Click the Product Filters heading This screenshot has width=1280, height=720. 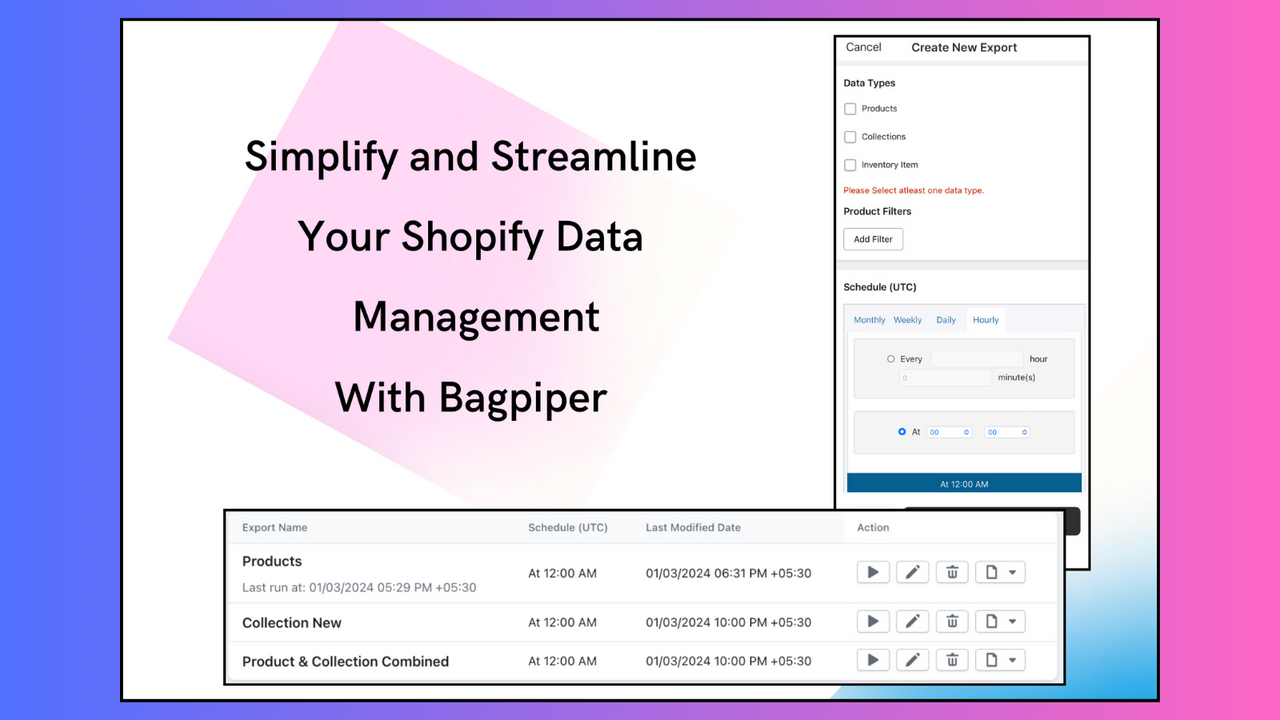pyautogui.click(x=877, y=211)
